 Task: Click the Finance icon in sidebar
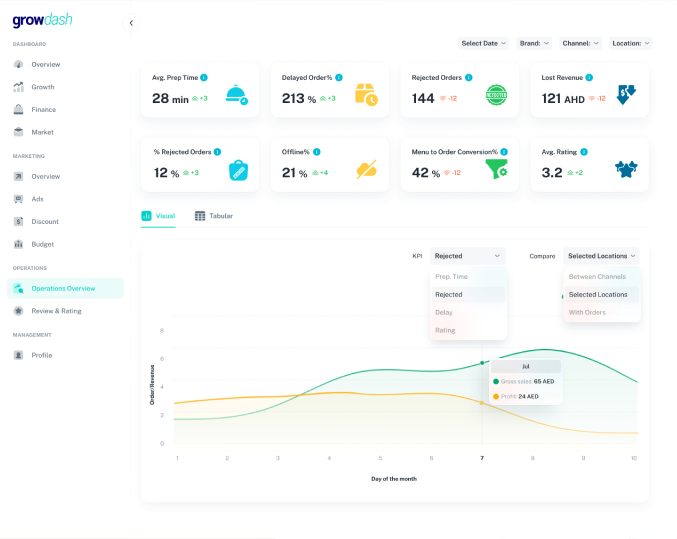[19, 109]
